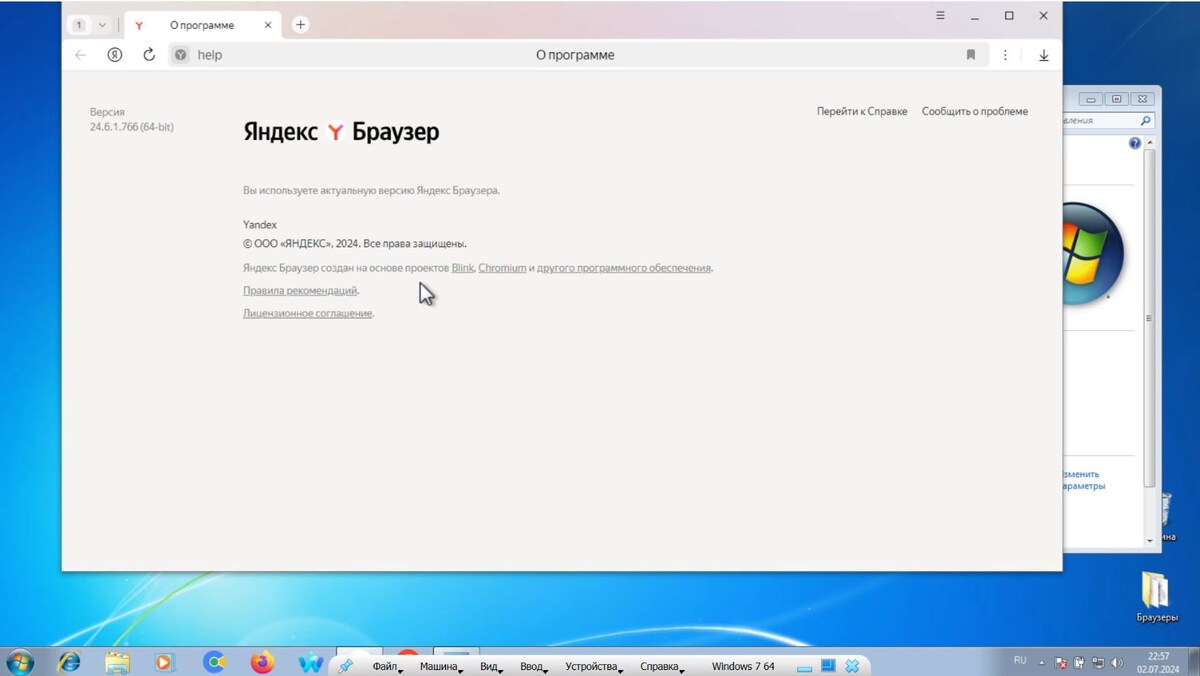Maximize the background control panel window
This screenshot has width=1200, height=676.
(1117, 98)
